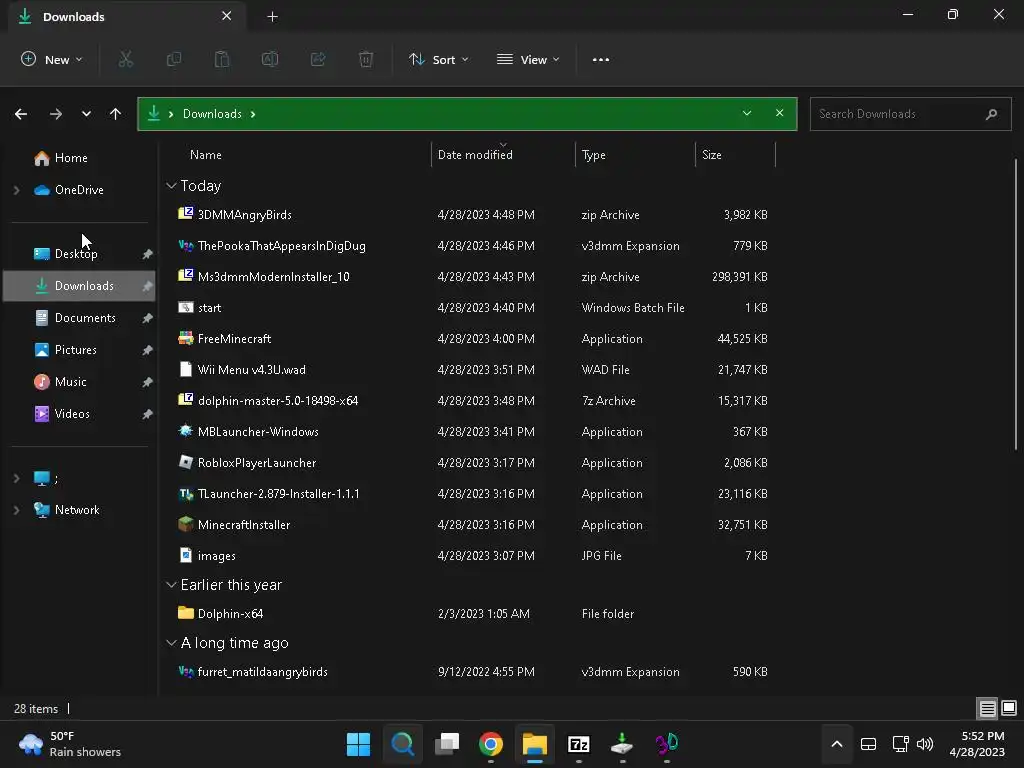
Task: Close the Downloads tab
Action: (x=227, y=16)
